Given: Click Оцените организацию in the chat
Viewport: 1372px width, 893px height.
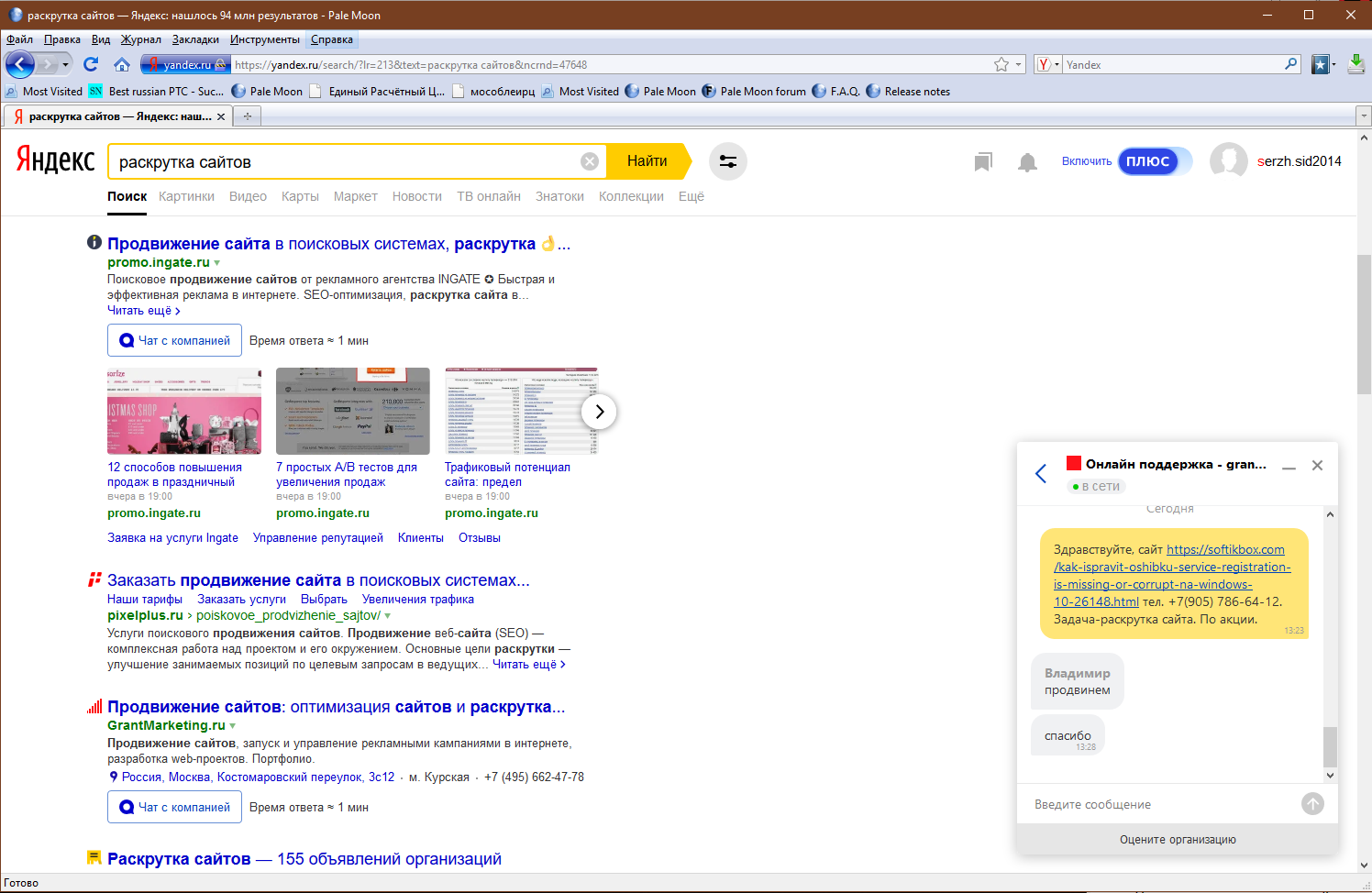Looking at the screenshot, I should click(1178, 840).
